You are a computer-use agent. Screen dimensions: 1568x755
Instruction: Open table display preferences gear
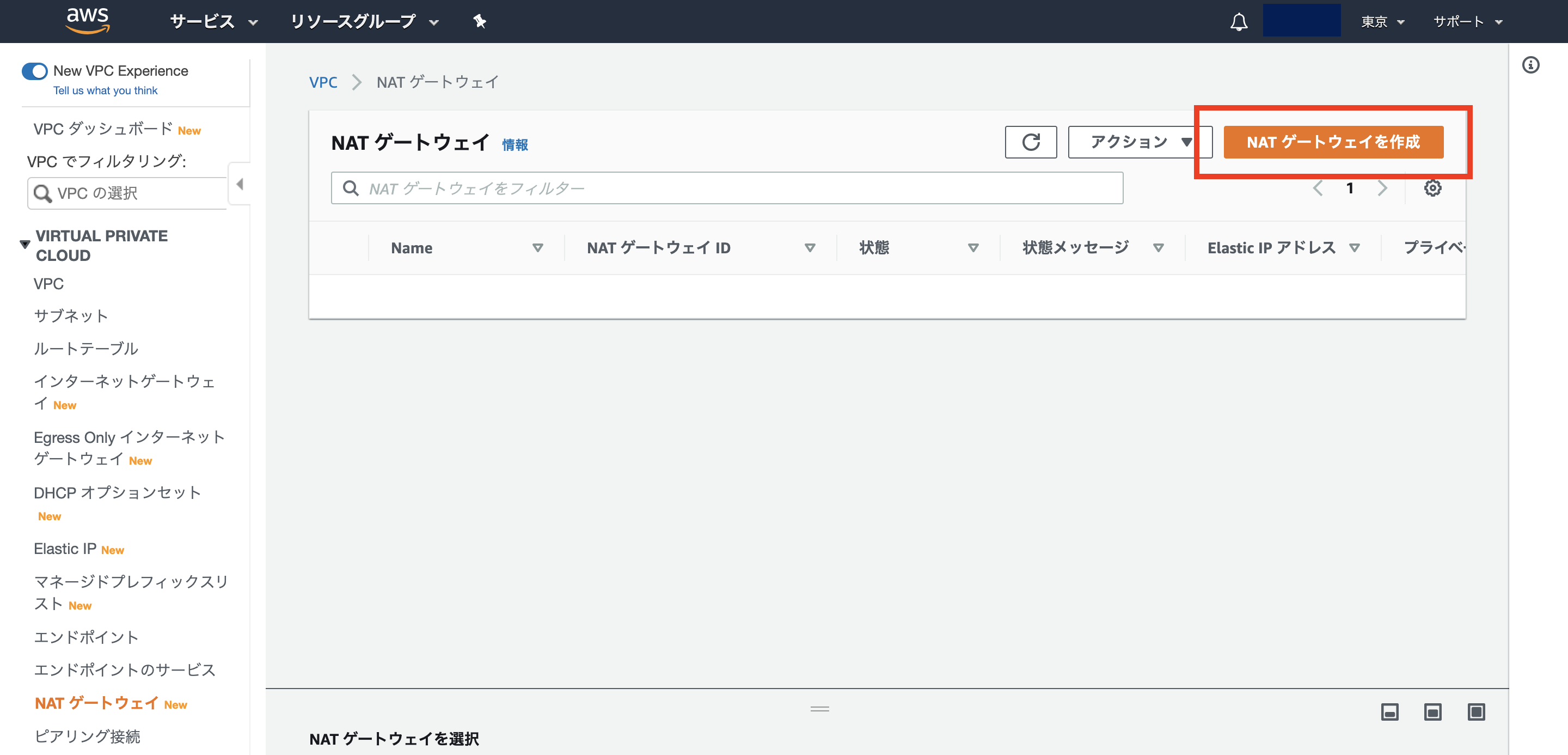tap(1433, 188)
